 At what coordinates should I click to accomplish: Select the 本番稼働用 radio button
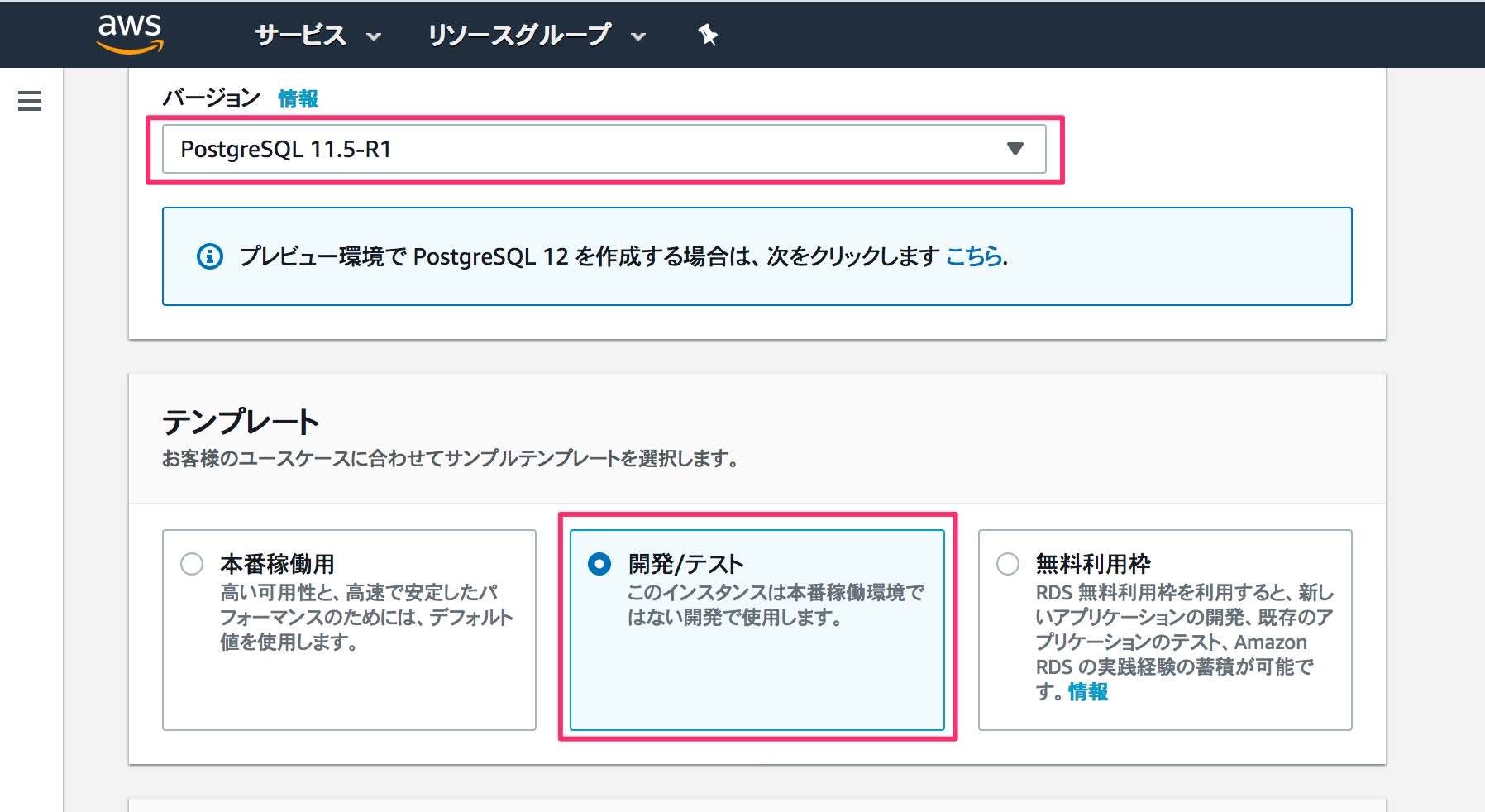pos(192,564)
